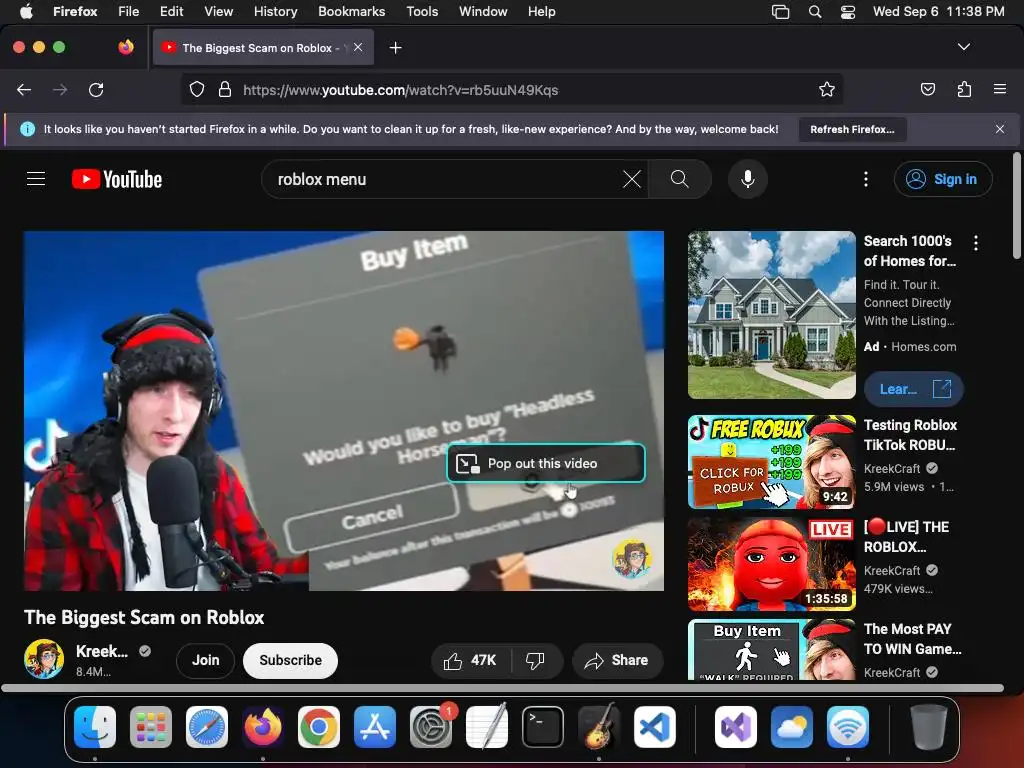Image resolution: width=1024 pixels, height=768 pixels.
Task: Click the Learn more ad button
Action: click(x=914, y=389)
